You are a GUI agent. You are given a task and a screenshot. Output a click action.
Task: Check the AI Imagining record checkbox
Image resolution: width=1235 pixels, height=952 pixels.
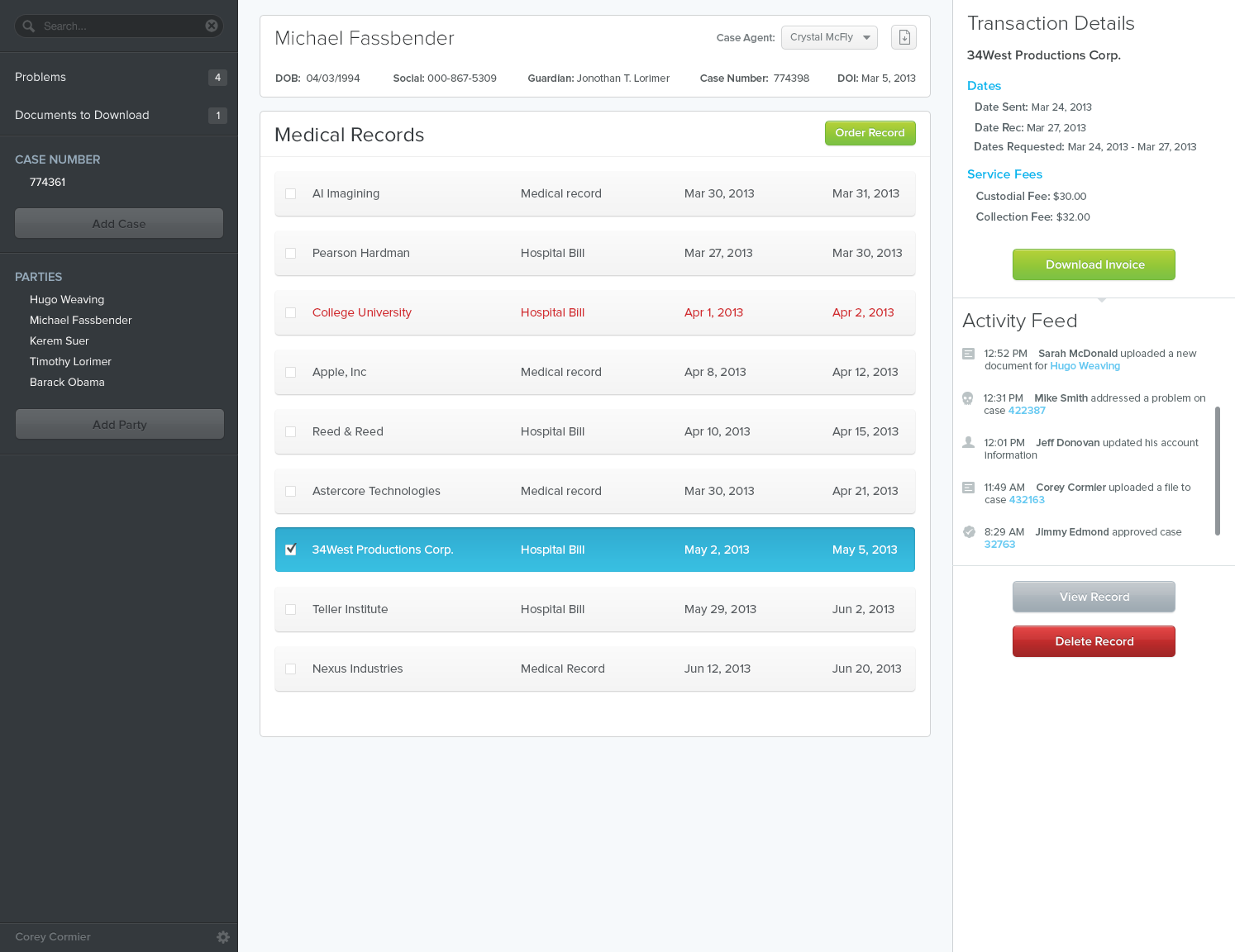tap(290, 193)
